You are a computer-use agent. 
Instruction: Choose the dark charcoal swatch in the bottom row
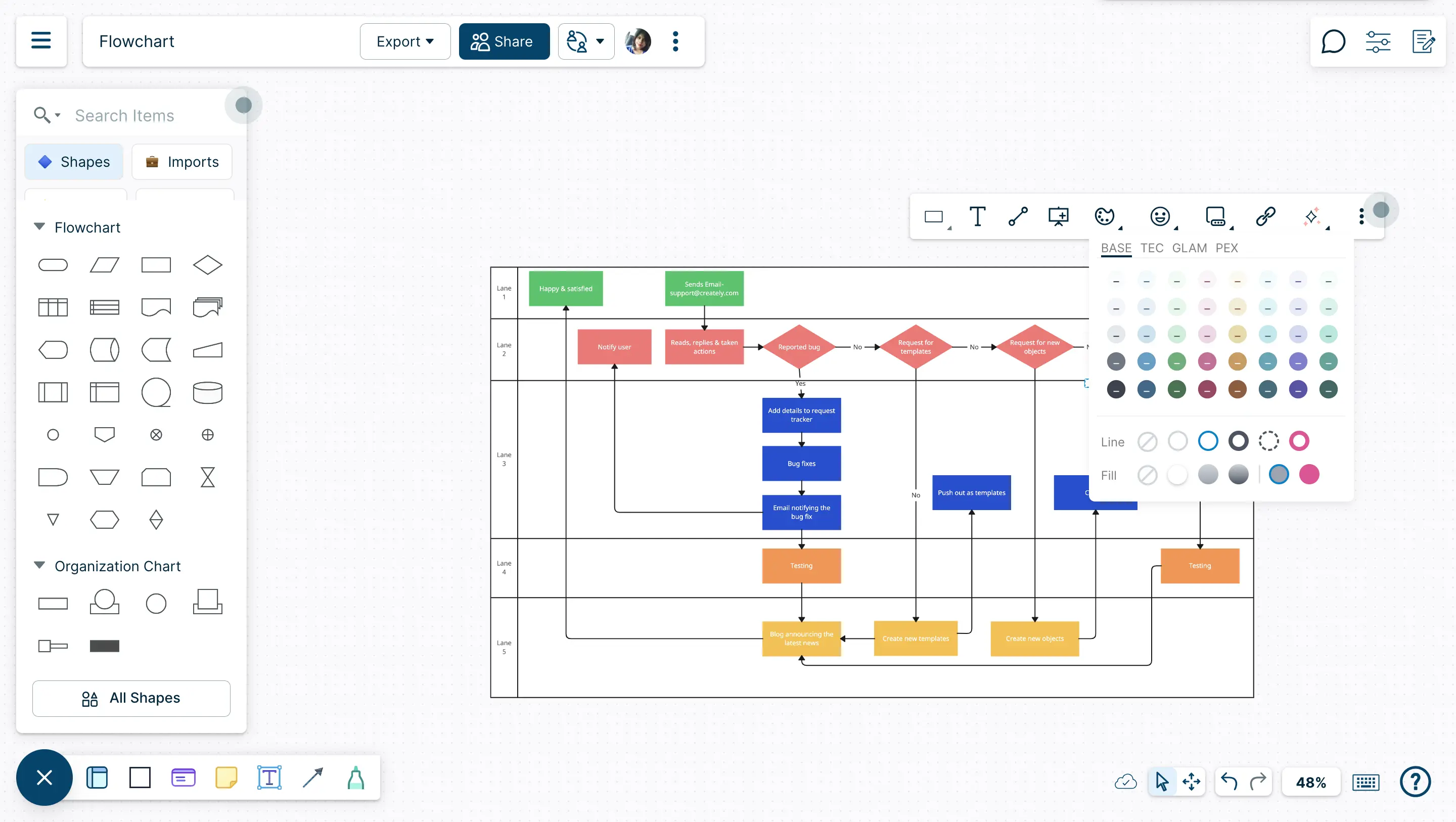(1116, 389)
